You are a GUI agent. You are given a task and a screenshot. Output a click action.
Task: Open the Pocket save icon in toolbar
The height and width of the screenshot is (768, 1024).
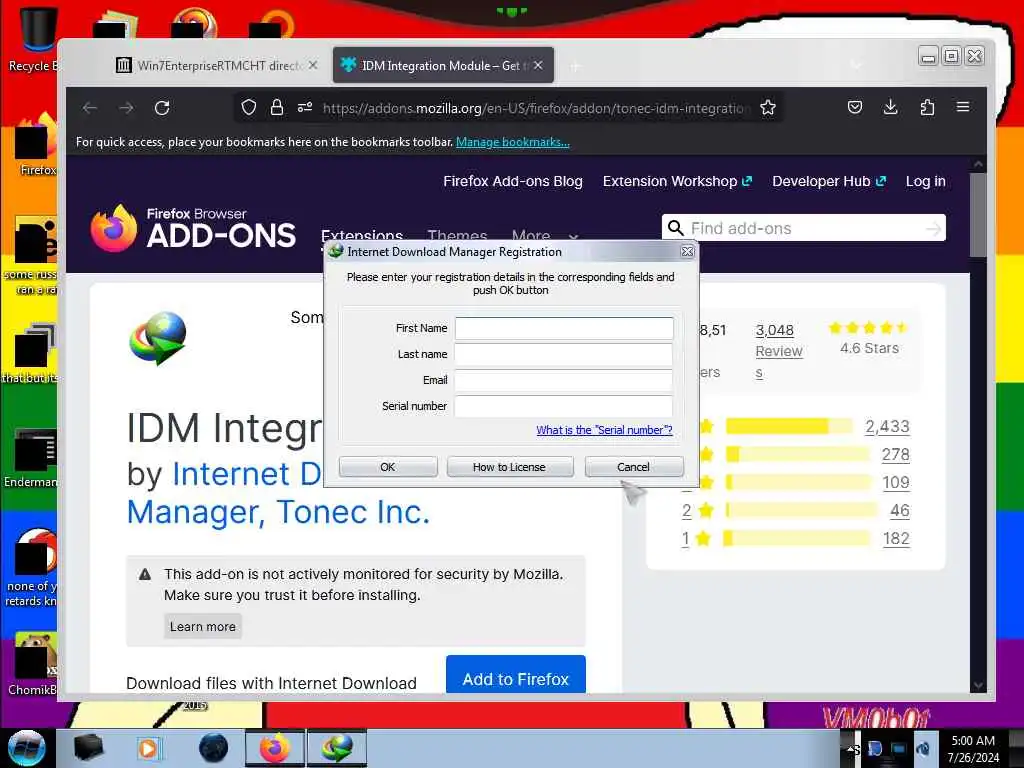(x=854, y=107)
